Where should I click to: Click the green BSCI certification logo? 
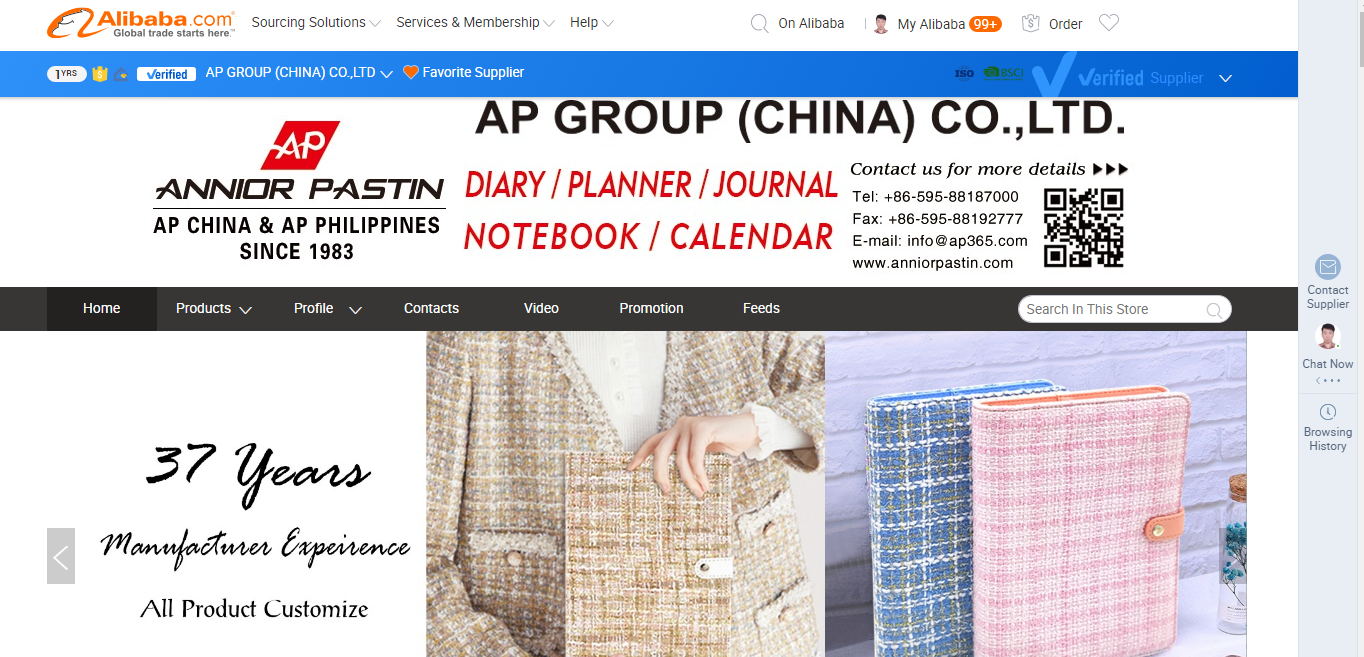coord(1004,73)
